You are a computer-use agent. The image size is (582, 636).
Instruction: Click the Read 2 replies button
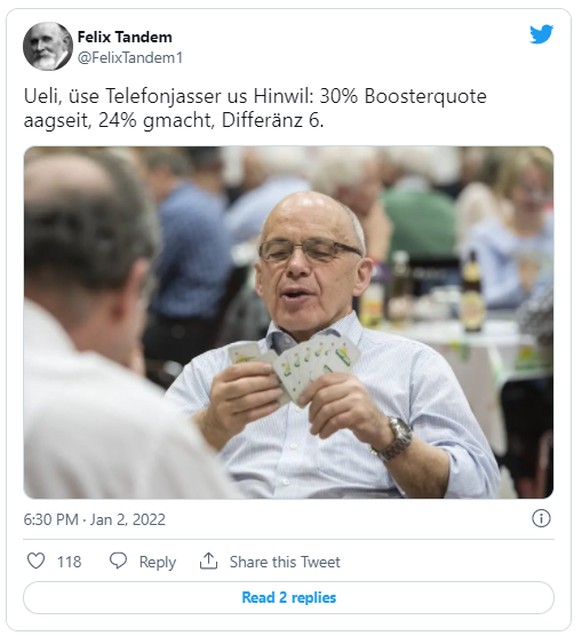point(289,597)
